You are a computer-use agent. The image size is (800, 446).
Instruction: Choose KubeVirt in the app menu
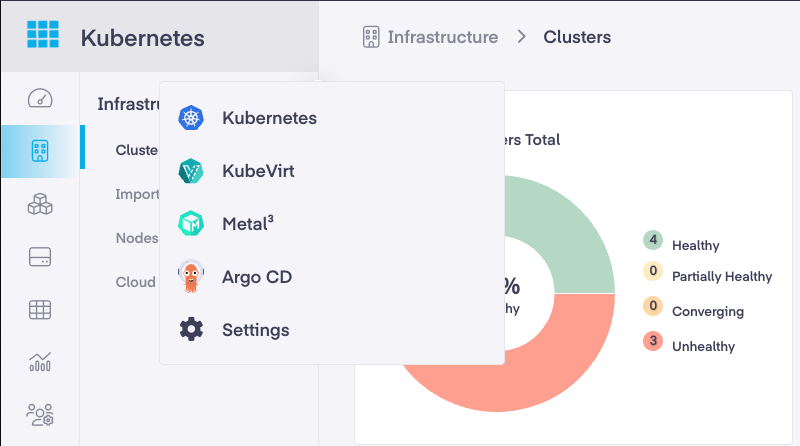[x=332, y=171]
